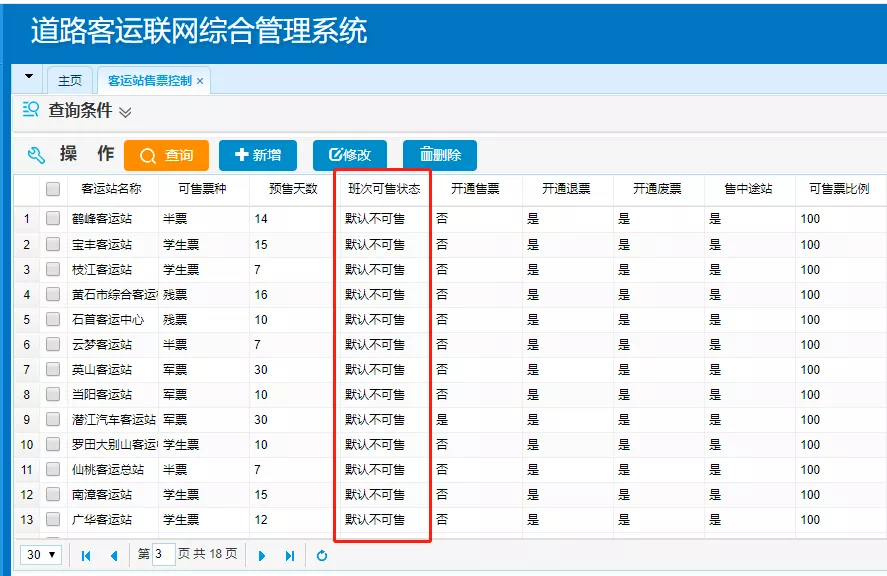The image size is (887, 576).
Task: Go to the first page
Action: point(88,554)
